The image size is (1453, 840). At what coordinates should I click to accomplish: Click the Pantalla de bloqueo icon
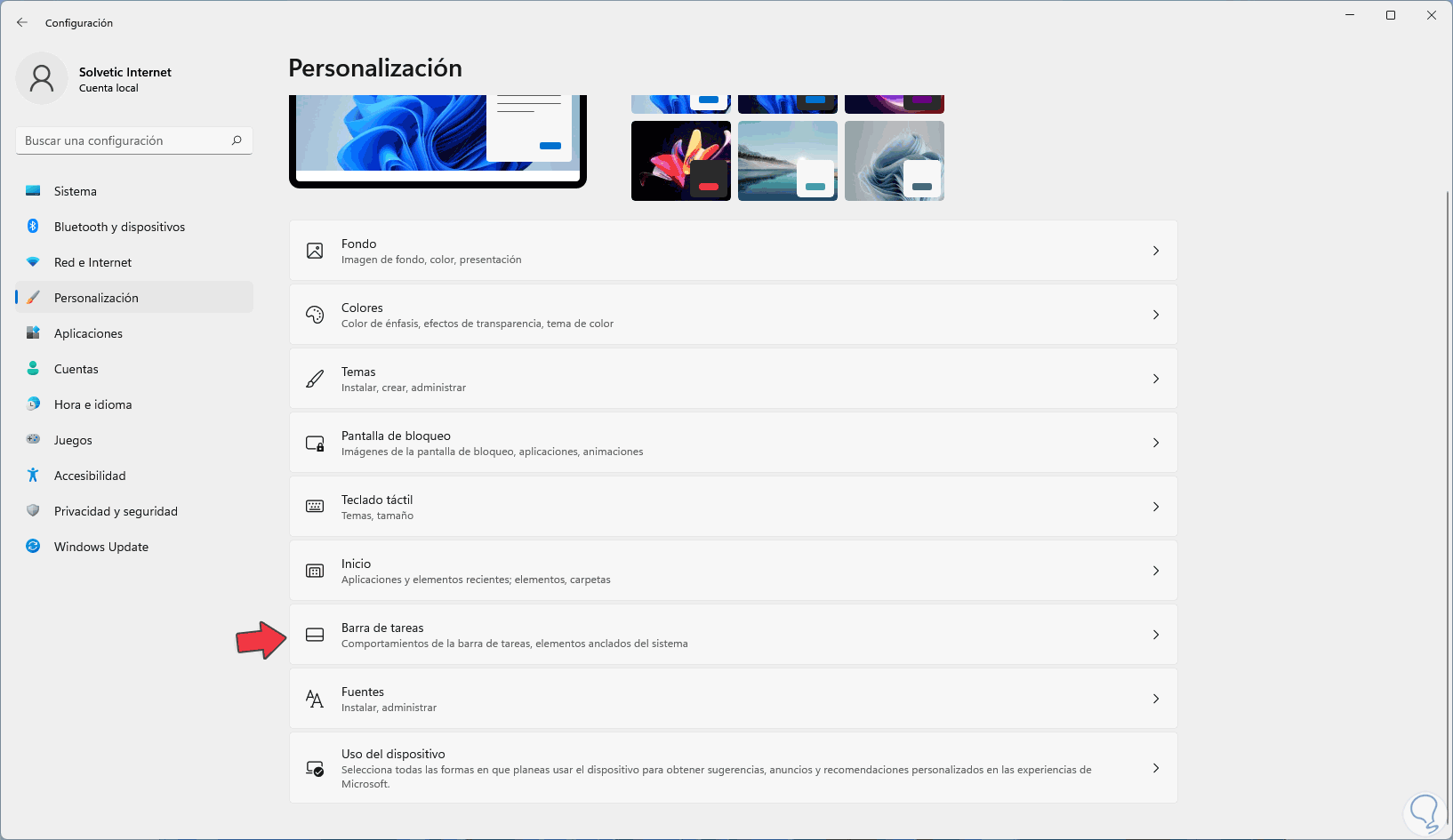click(x=315, y=443)
